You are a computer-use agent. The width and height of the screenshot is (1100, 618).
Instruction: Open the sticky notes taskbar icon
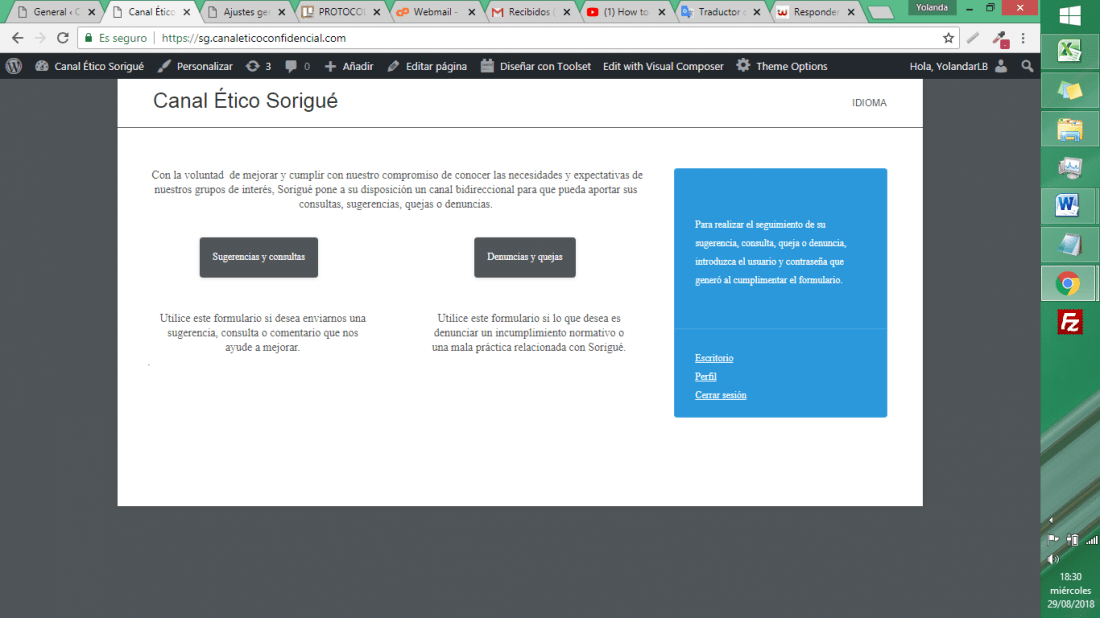(x=1070, y=90)
